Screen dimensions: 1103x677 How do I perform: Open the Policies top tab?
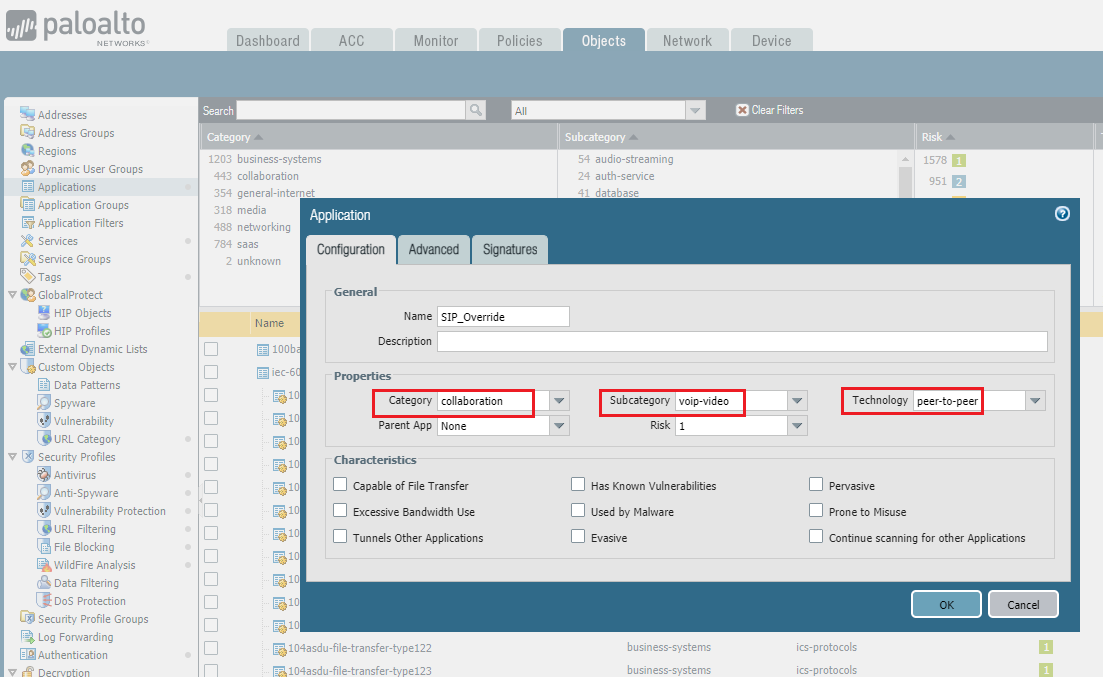(x=519, y=41)
